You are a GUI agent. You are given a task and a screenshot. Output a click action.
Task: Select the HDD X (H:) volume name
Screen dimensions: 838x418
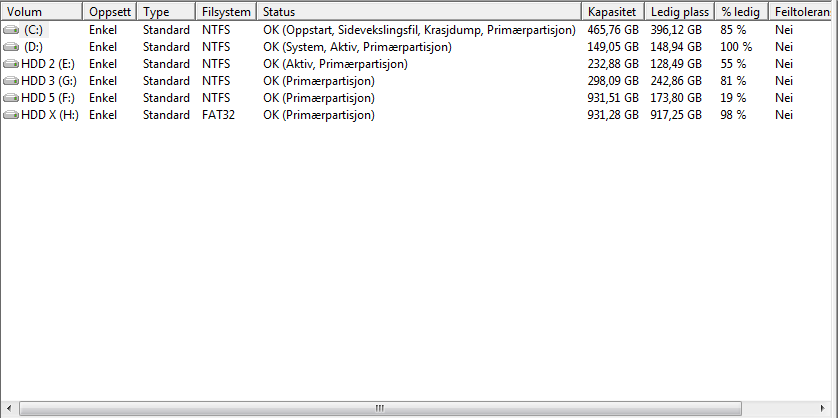(50, 115)
